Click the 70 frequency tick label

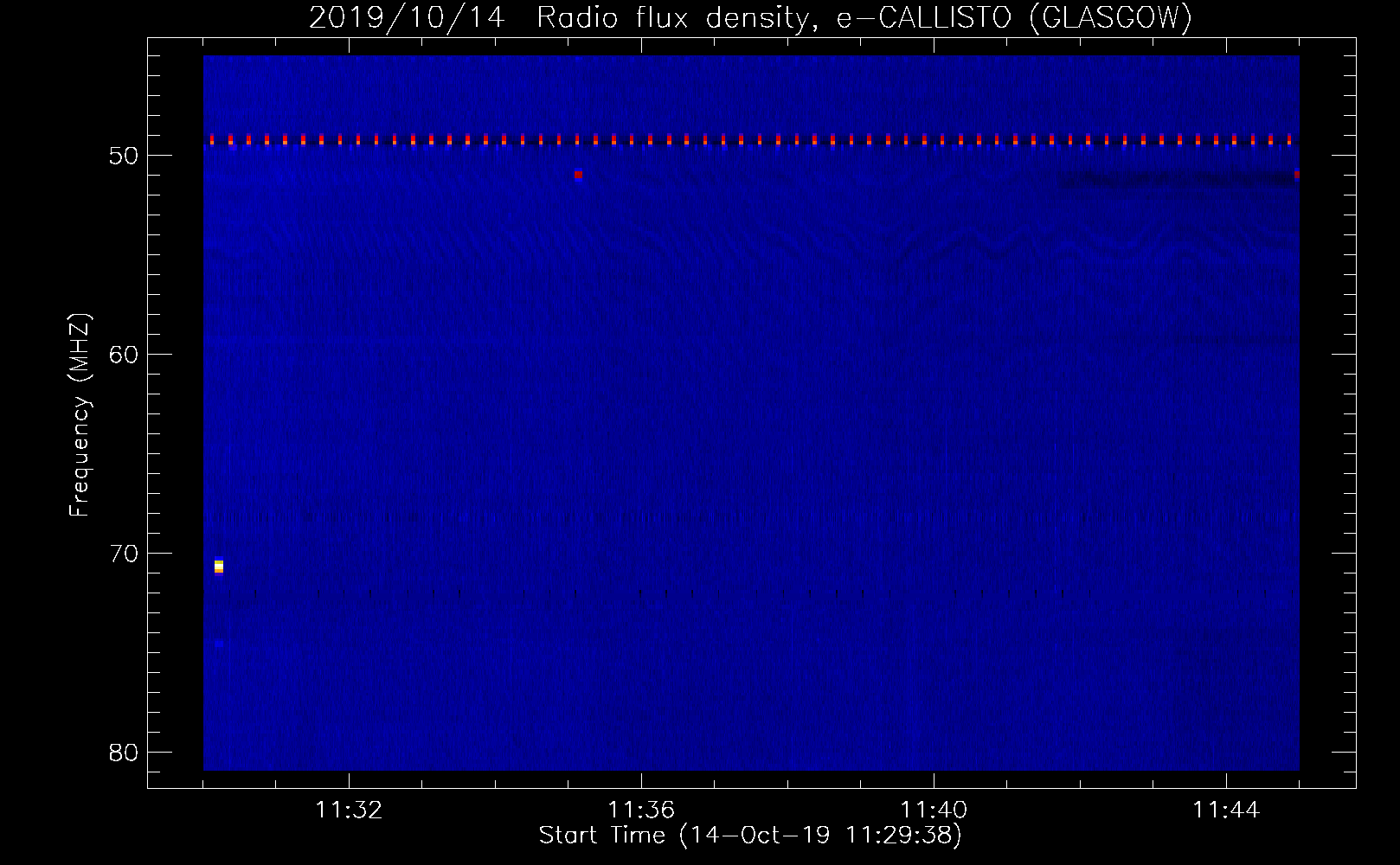point(124,554)
